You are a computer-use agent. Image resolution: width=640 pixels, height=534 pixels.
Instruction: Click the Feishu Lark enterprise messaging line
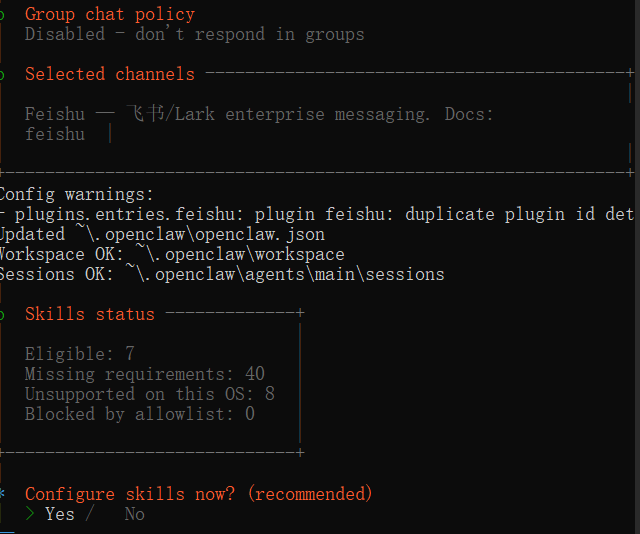click(259, 114)
